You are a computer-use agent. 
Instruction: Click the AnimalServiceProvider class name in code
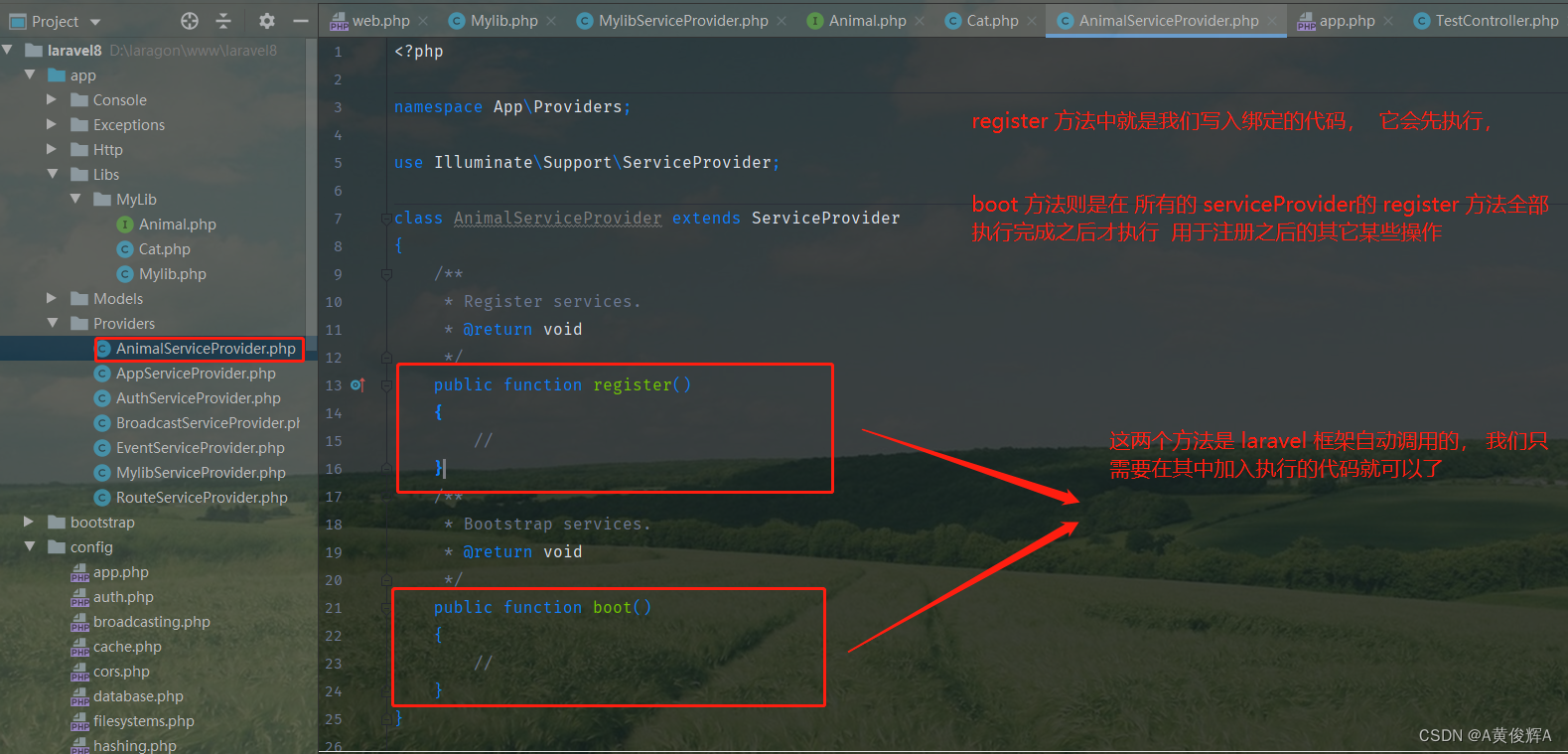pyautogui.click(x=557, y=219)
